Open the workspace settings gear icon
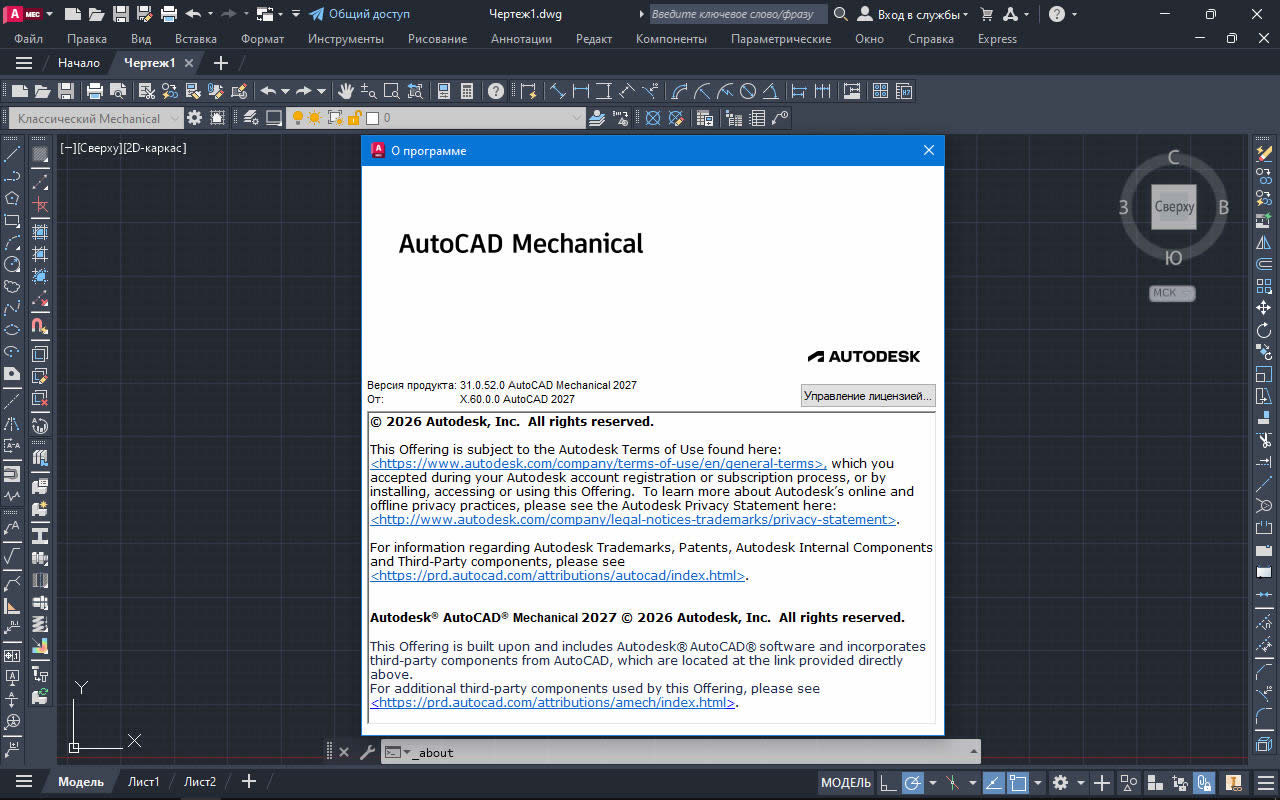The height and width of the screenshot is (800, 1280). tap(194, 118)
